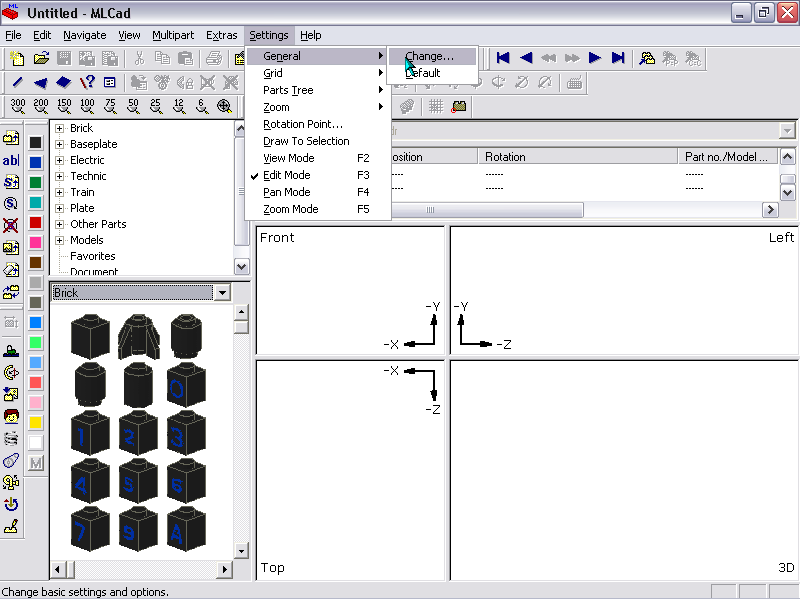The width and height of the screenshot is (800, 600).
Task: Expand the Brick tree node
Action: pyautogui.click(x=59, y=128)
